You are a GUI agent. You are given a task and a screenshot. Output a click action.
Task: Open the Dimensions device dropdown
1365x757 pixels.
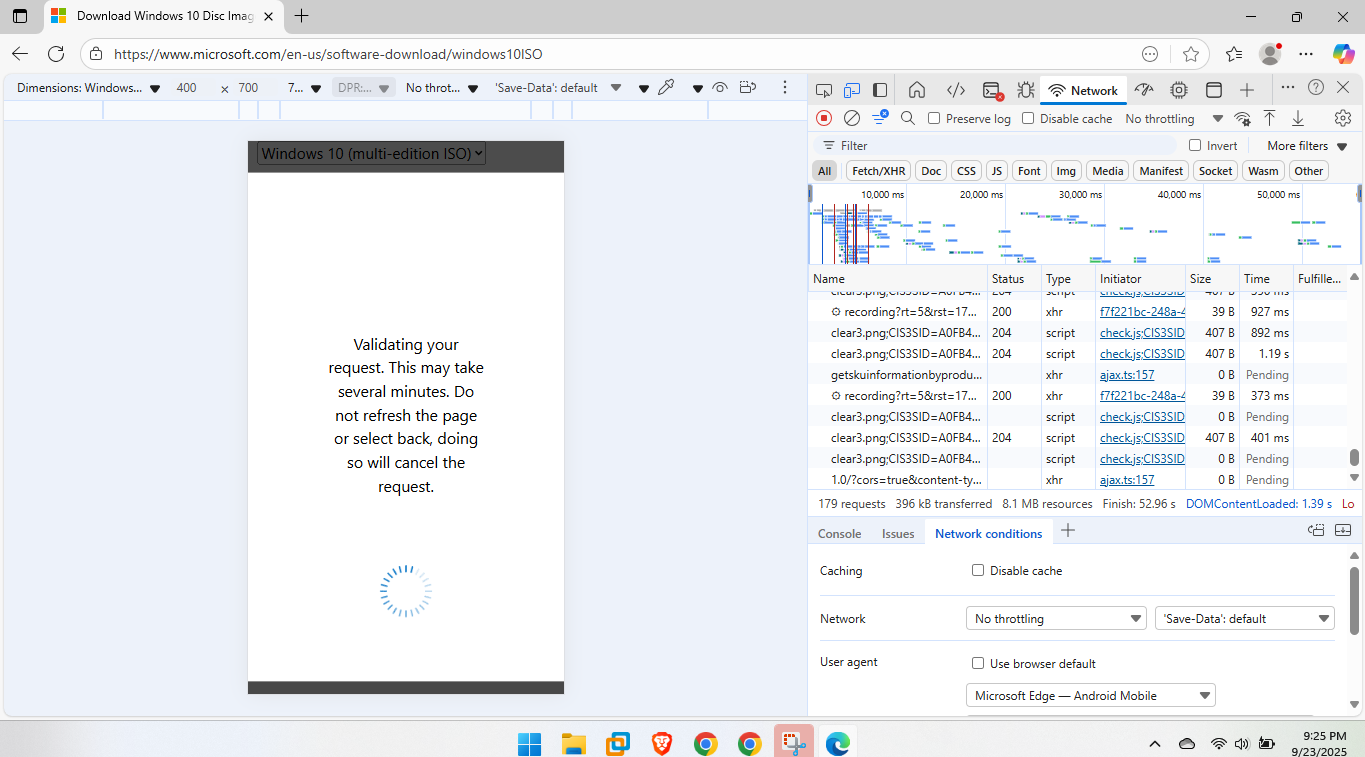[88, 88]
